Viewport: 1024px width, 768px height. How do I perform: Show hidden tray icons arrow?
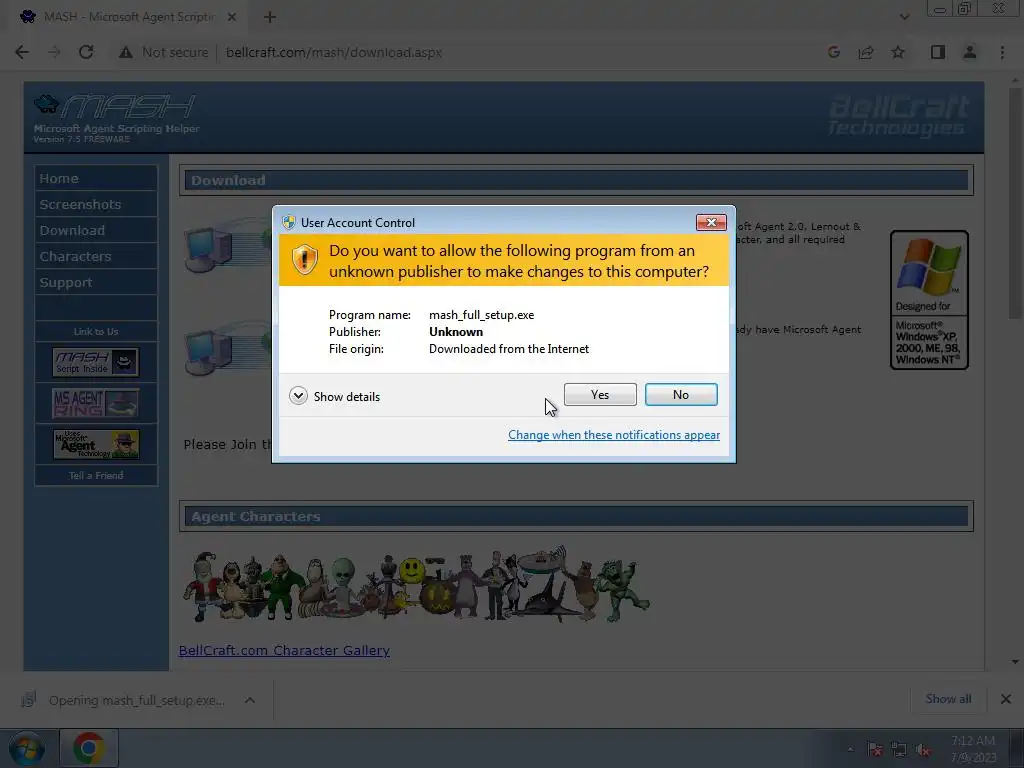point(850,749)
